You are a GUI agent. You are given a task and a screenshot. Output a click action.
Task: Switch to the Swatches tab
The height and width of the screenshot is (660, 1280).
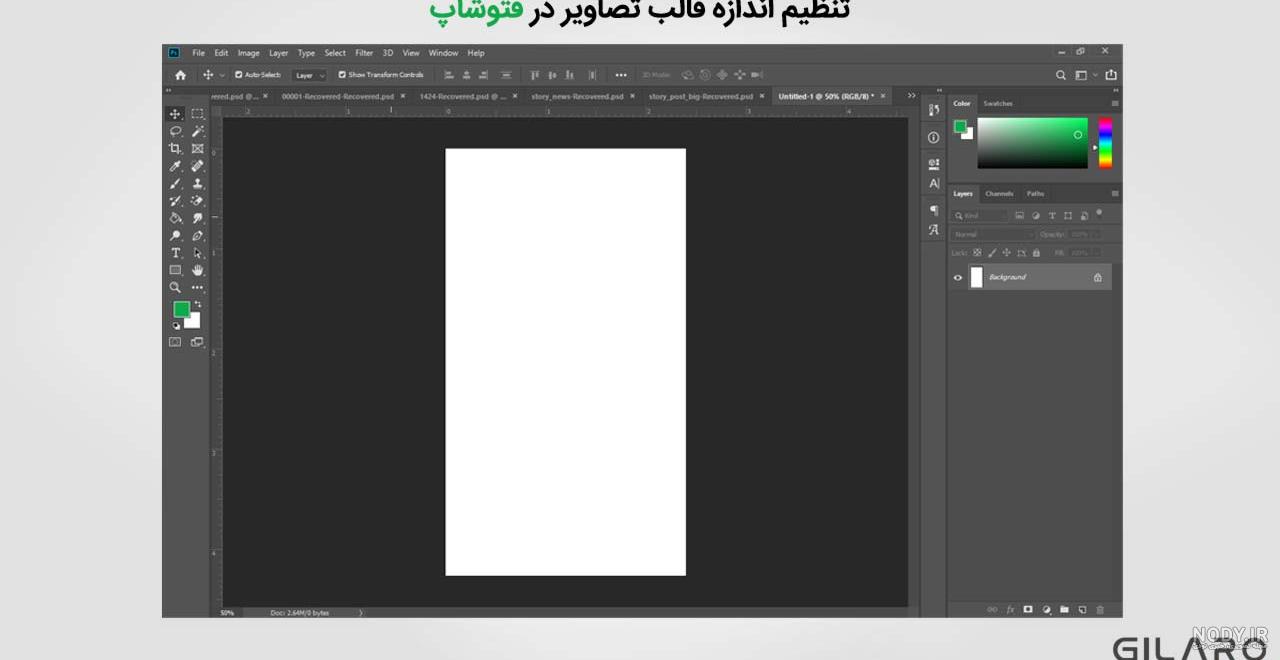998,104
